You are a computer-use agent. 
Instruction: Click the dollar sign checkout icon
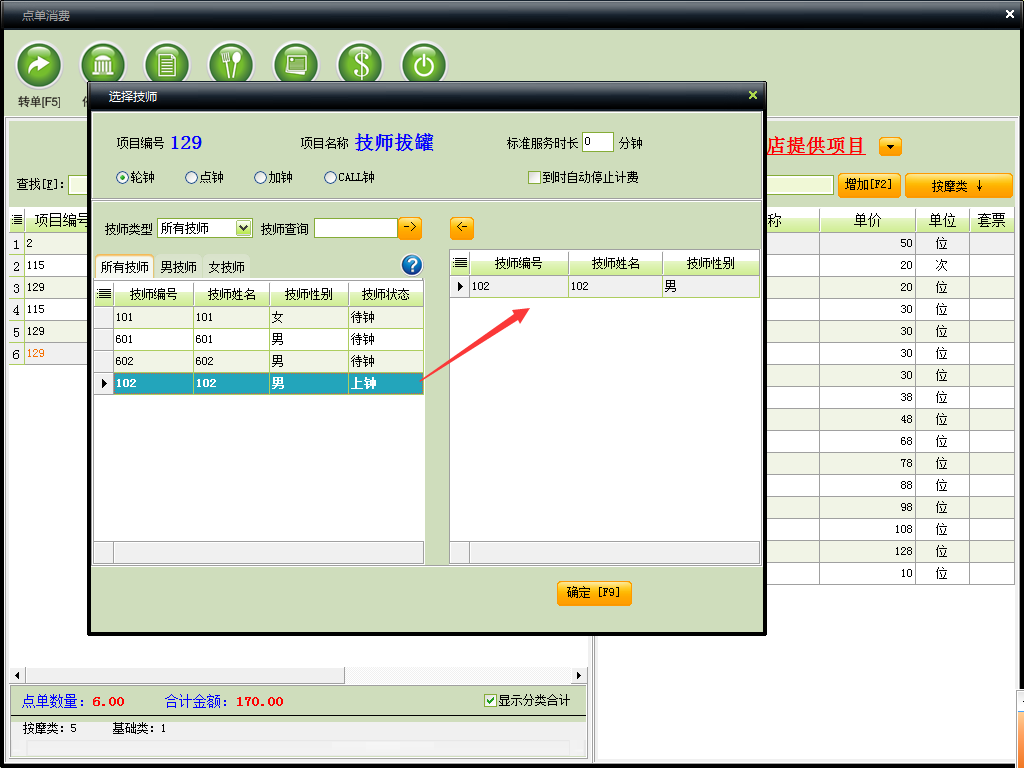360,66
